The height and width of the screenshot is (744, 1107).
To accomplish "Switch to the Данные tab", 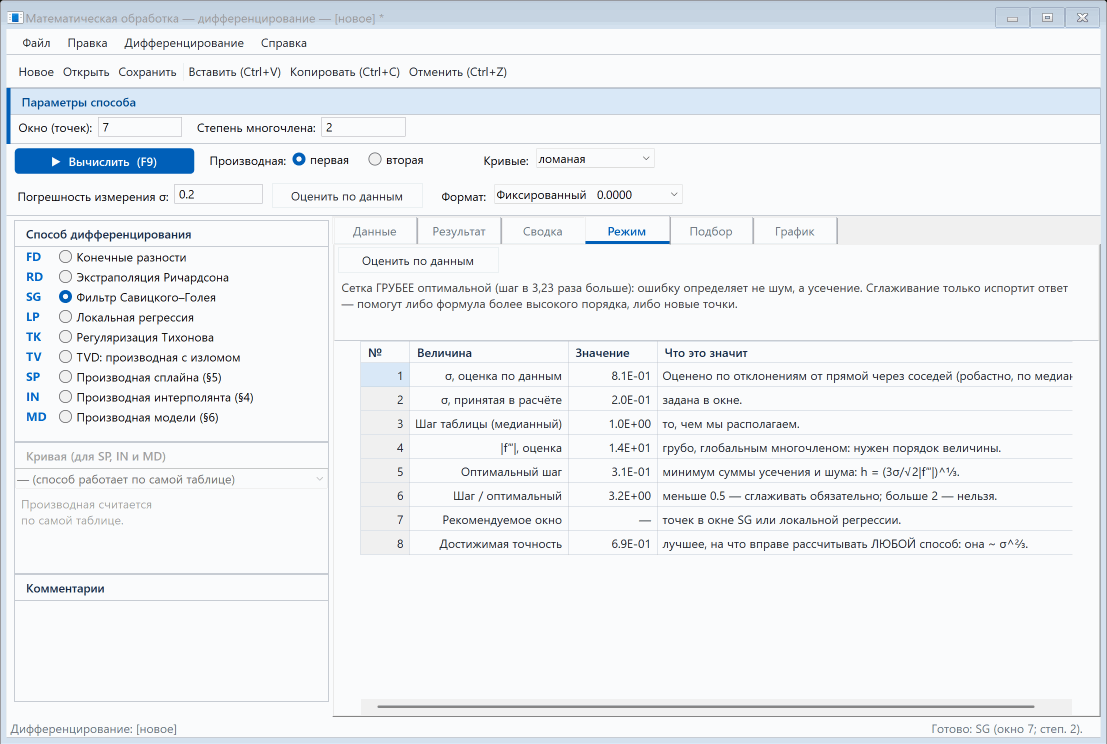I will coord(375,232).
